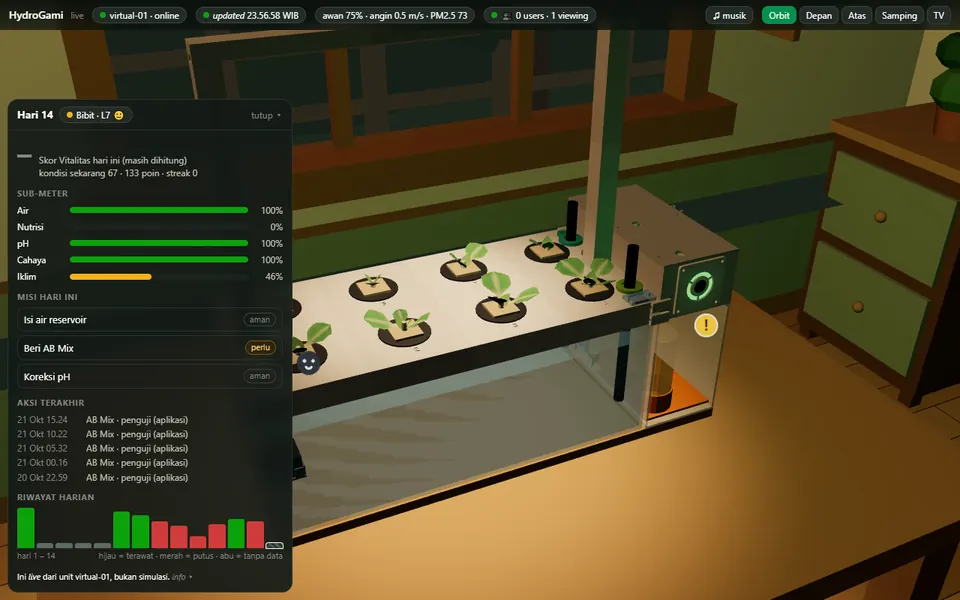Image resolution: width=960 pixels, height=600 pixels.
Task: Switch to Depan camera view
Action: [818, 15]
